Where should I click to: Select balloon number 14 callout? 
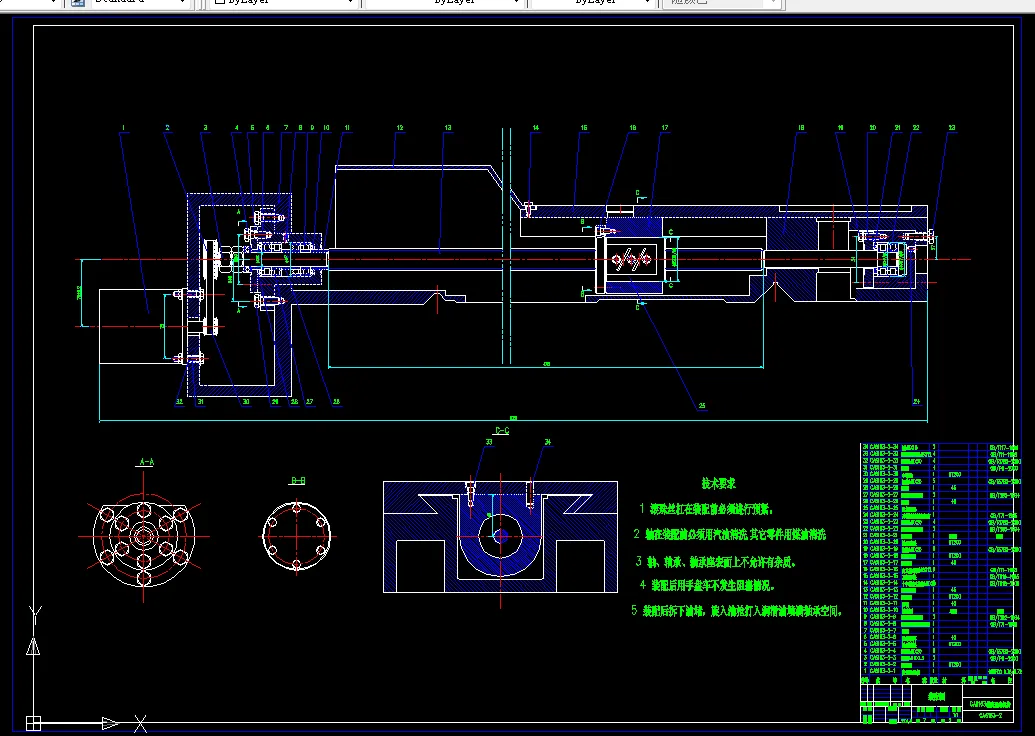(x=536, y=128)
